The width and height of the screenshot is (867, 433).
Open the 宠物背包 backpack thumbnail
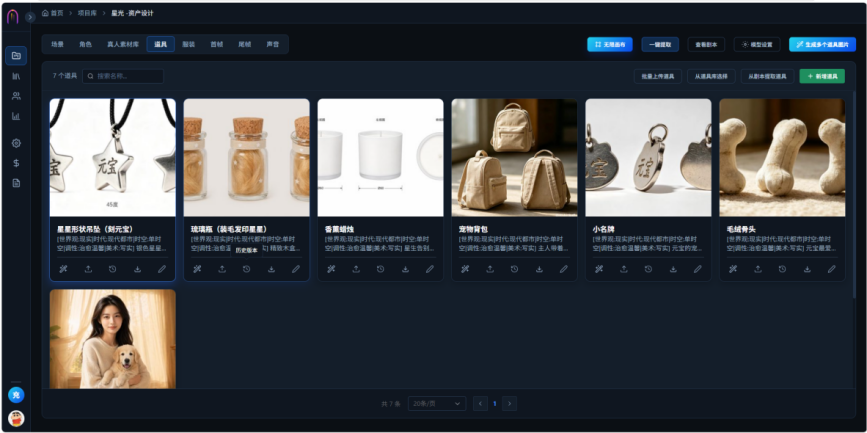(514, 158)
